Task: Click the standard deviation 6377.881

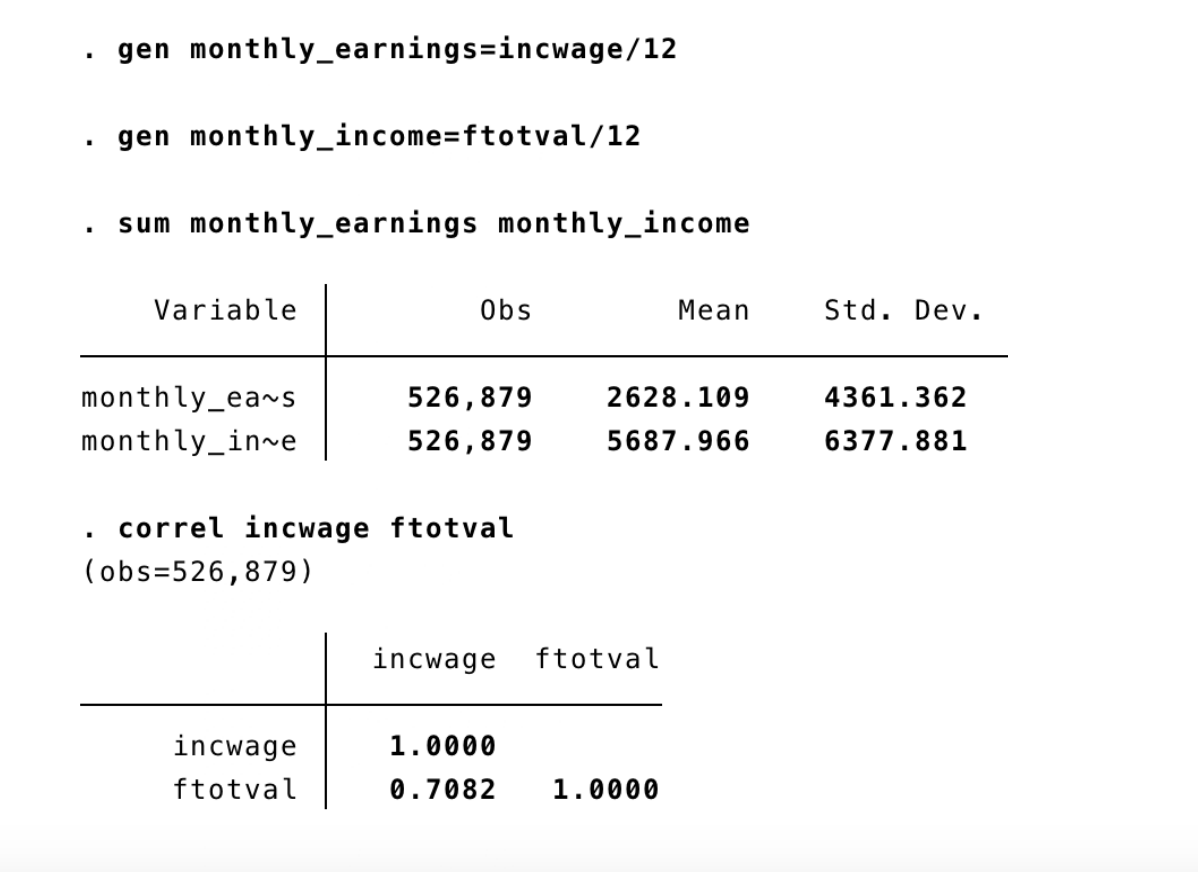Action: pyautogui.click(x=895, y=441)
